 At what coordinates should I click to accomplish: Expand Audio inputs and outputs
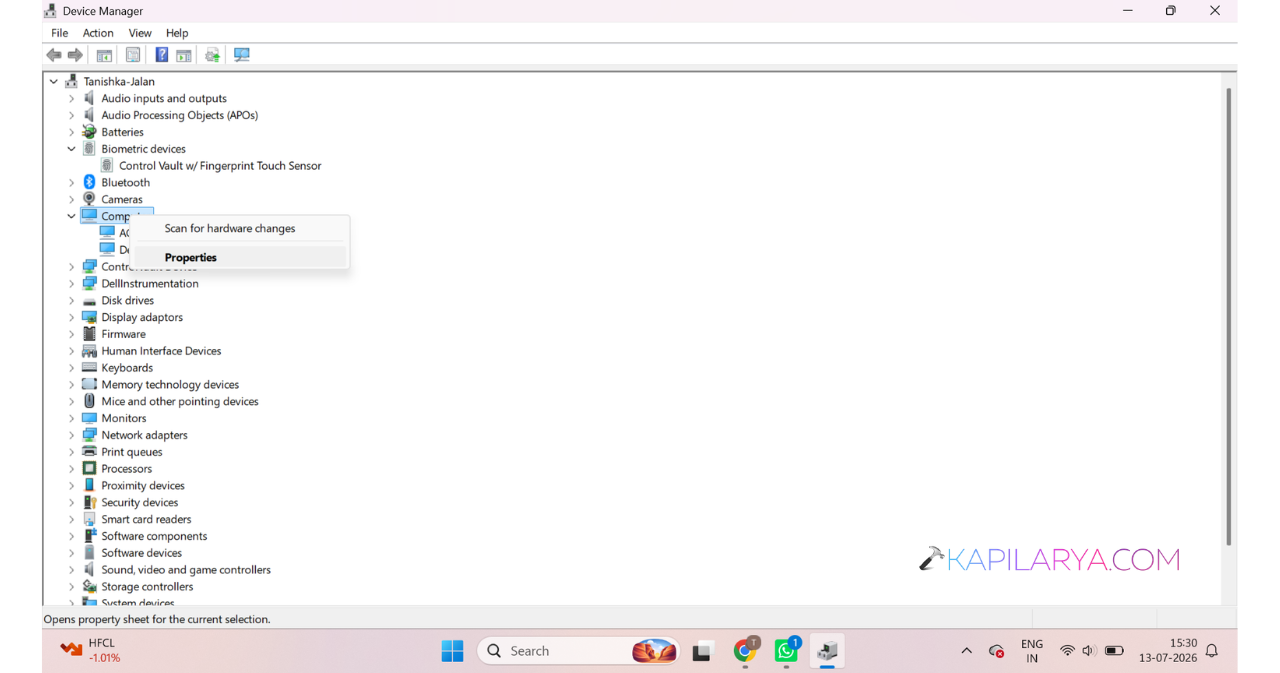pos(71,98)
